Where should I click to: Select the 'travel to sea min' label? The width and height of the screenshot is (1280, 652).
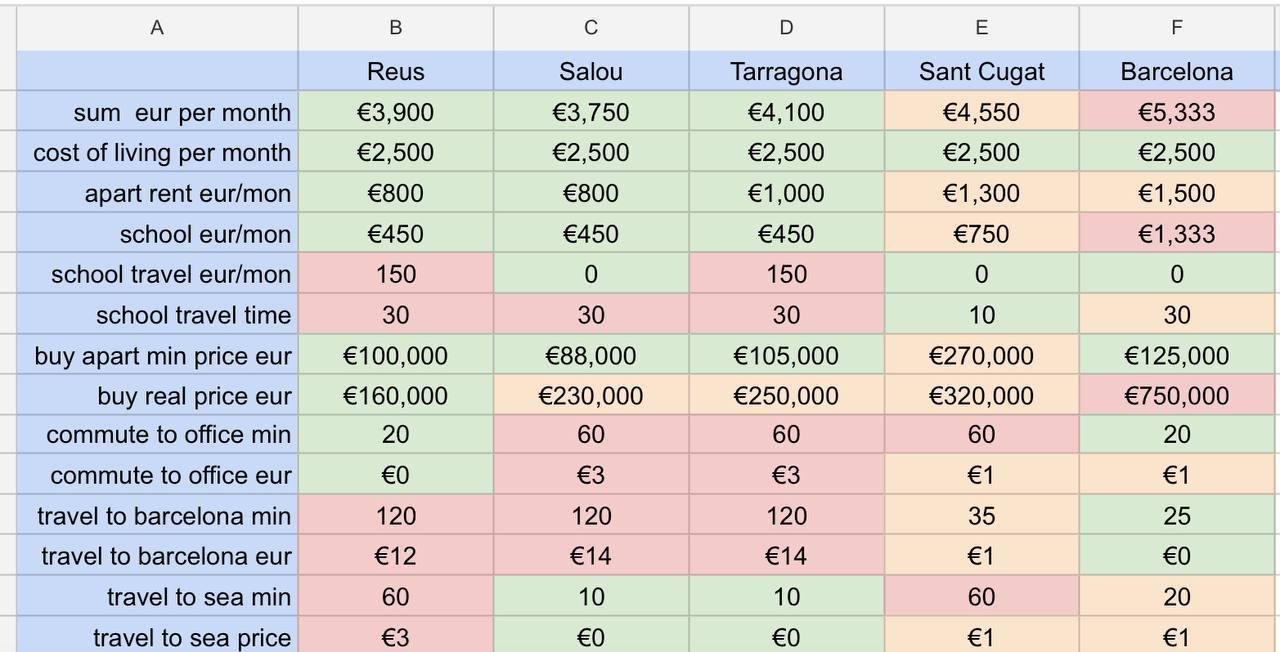pyautogui.click(x=157, y=597)
